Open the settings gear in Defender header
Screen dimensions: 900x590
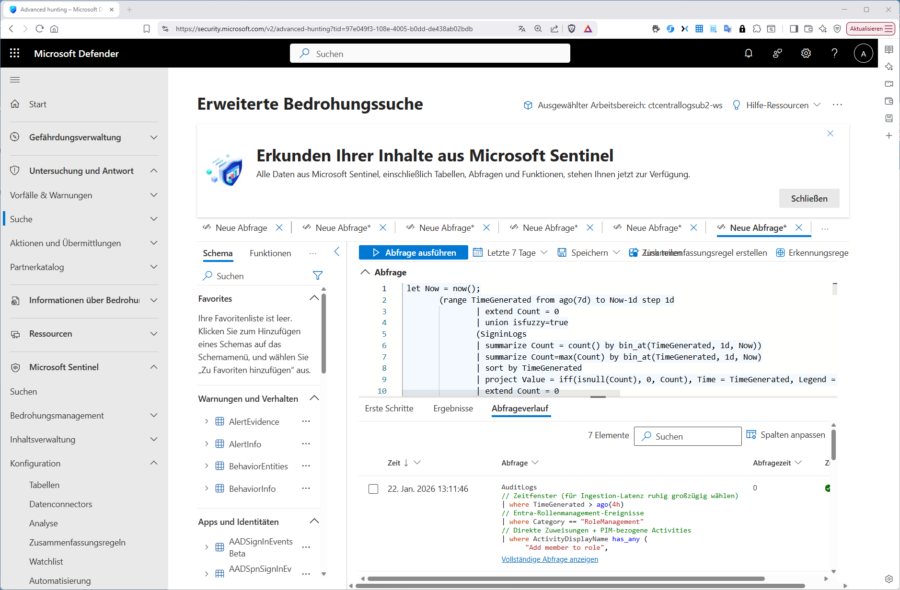coord(806,53)
